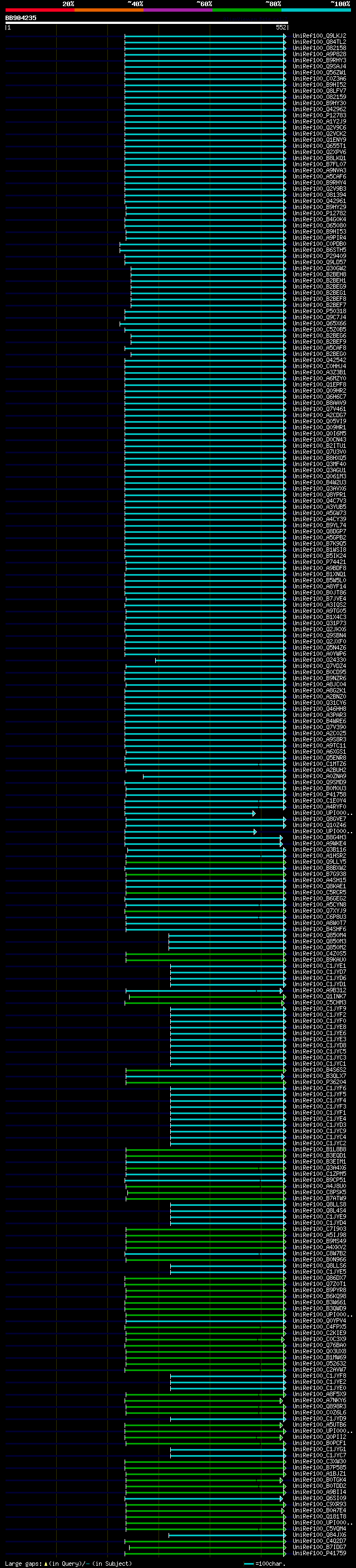Click hit label UniRef100_C4Q2D7

pos(319,1541)
